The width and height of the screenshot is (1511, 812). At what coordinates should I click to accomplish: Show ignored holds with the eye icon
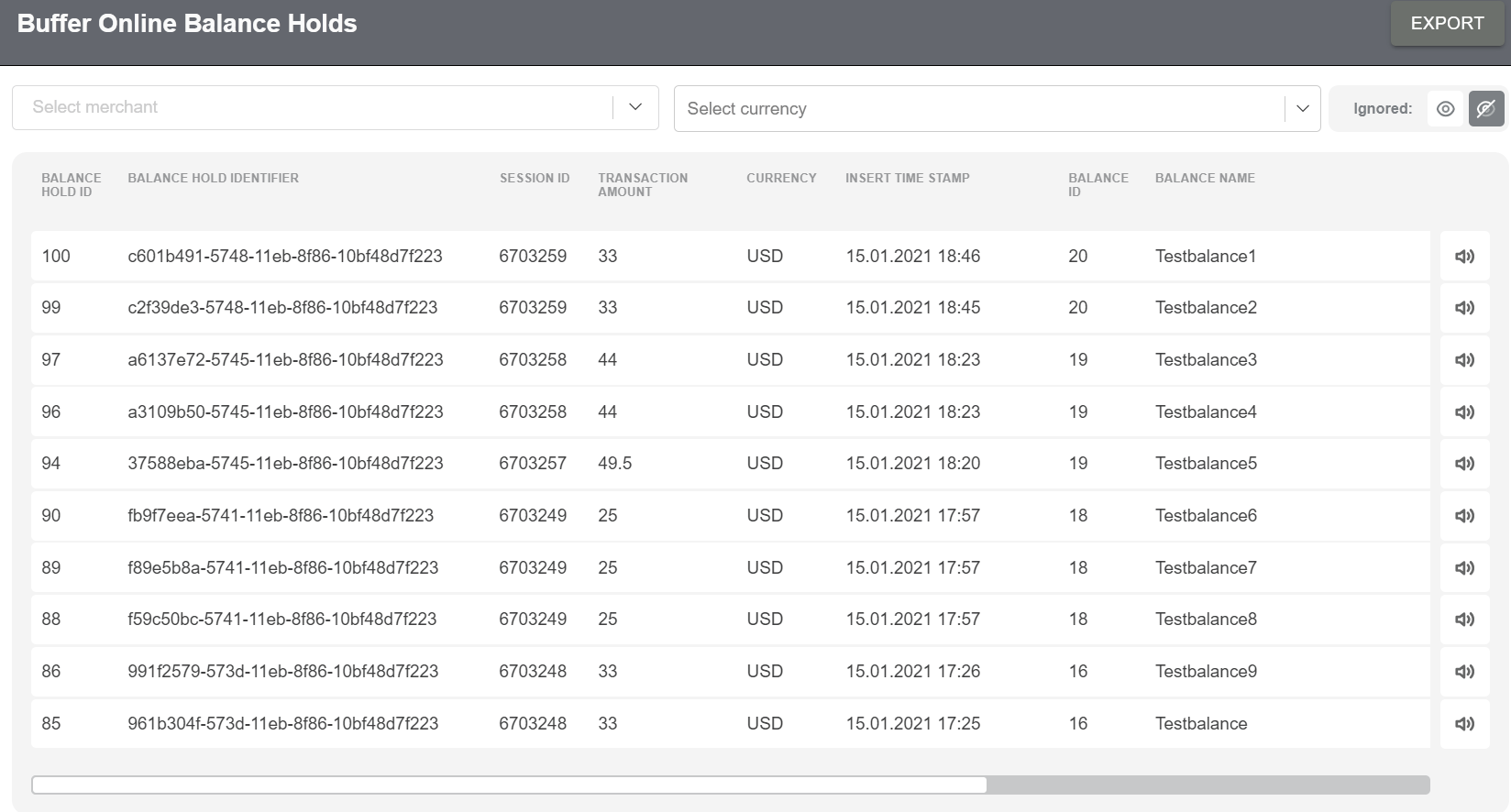(x=1445, y=109)
